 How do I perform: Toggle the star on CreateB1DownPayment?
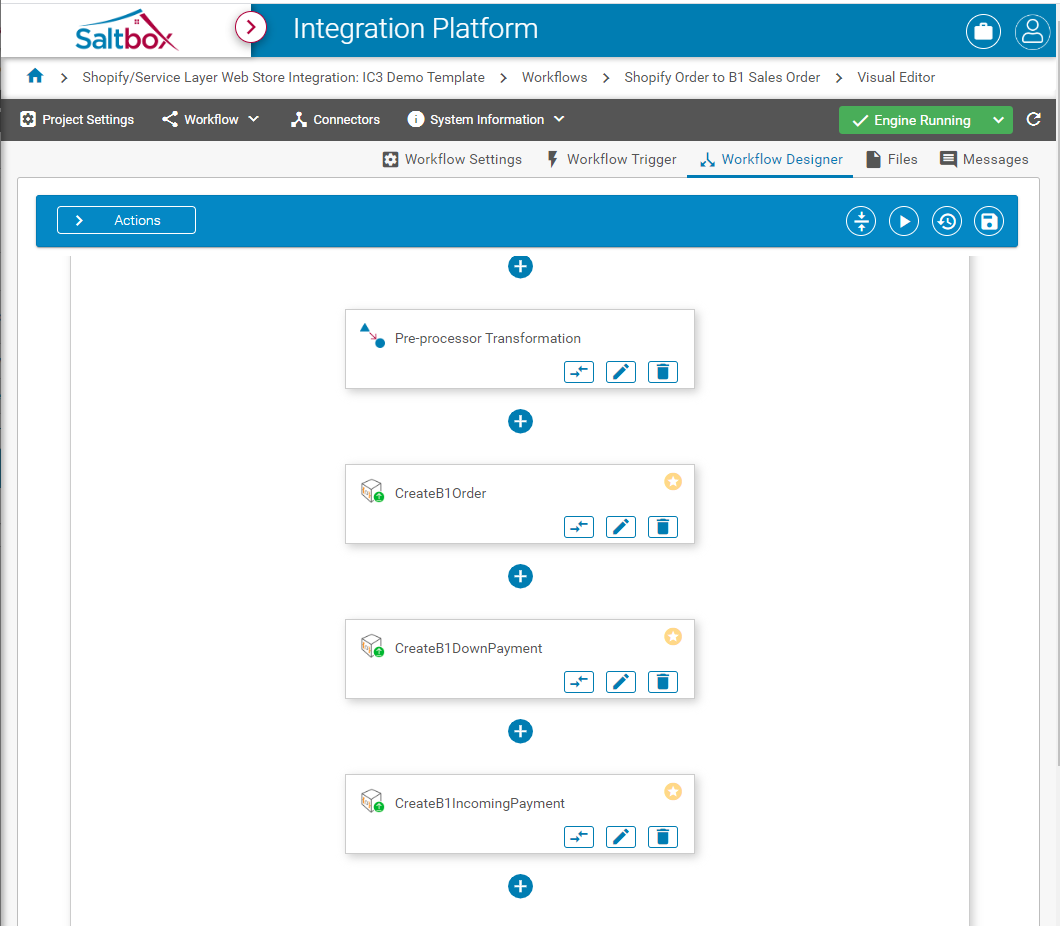(673, 636)
